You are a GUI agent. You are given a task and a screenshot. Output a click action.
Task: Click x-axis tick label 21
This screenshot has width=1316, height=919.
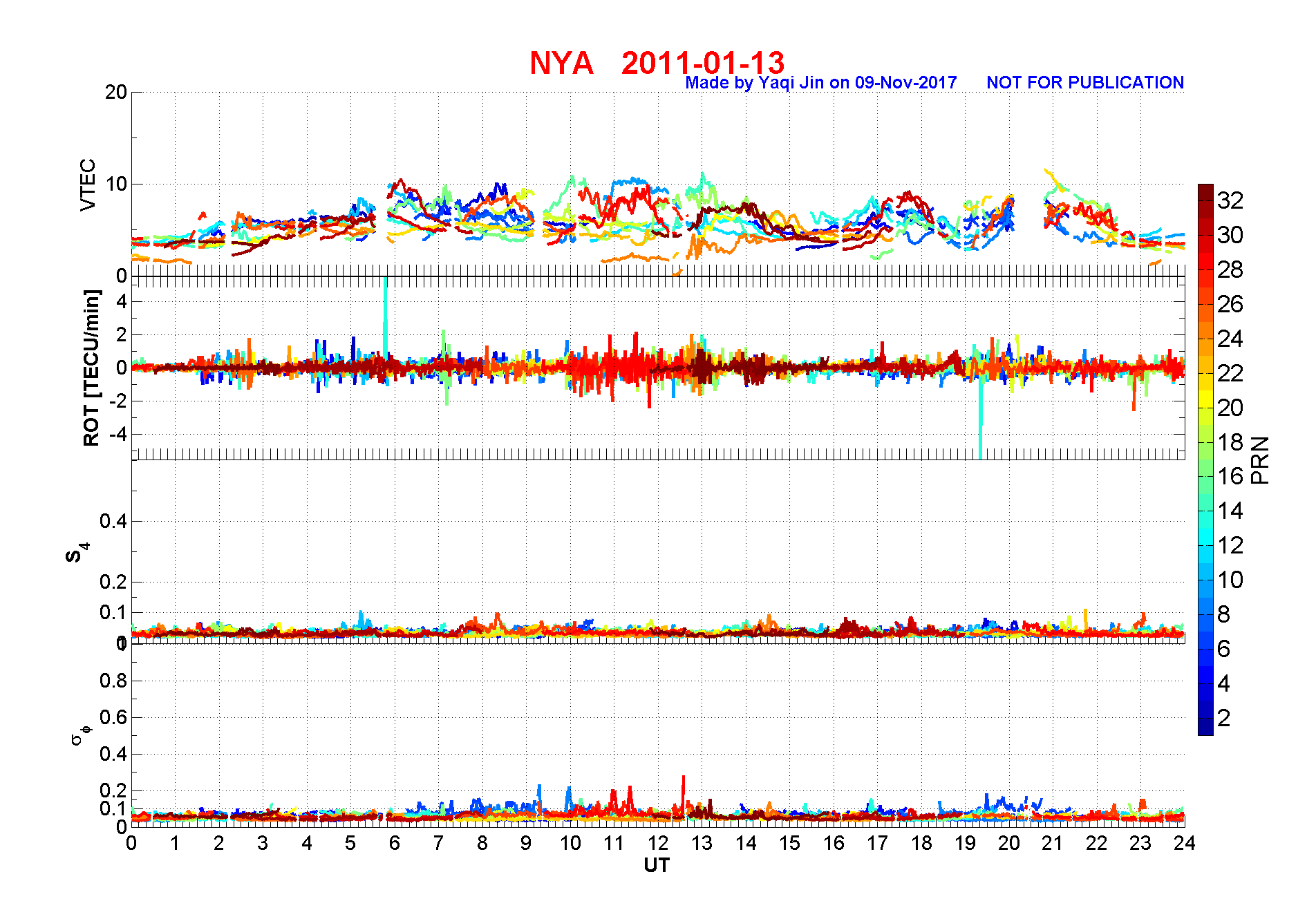[x=1053, y=843]
